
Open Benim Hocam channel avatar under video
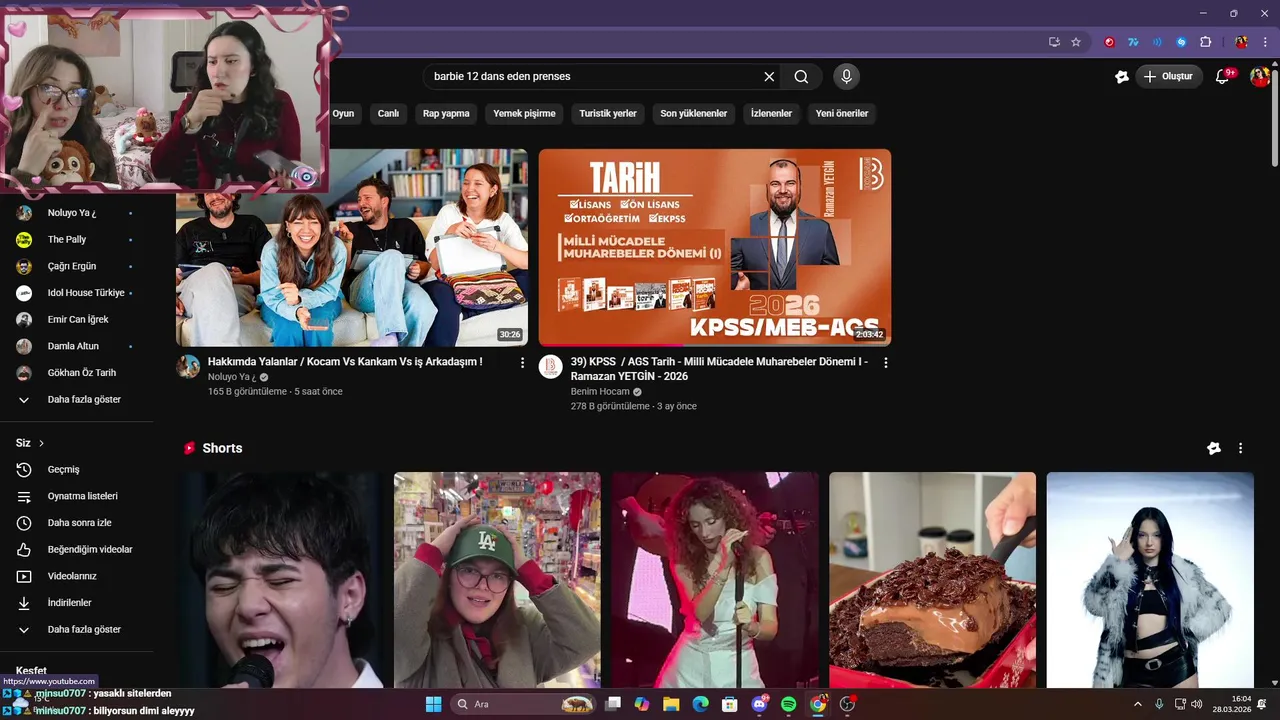pyautogui.click(x=550, y=366)
